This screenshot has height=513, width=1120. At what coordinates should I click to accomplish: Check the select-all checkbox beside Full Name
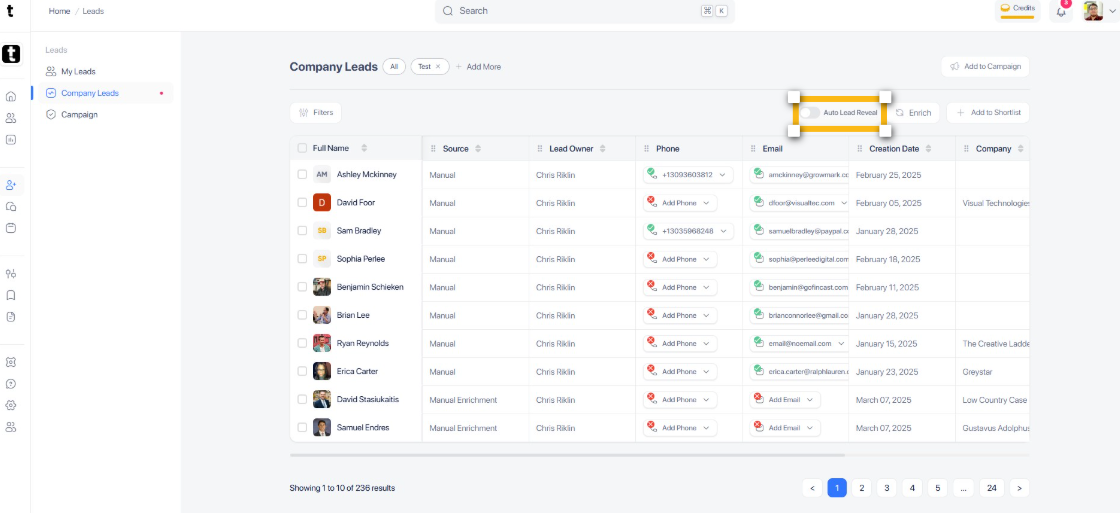point(302,149)
